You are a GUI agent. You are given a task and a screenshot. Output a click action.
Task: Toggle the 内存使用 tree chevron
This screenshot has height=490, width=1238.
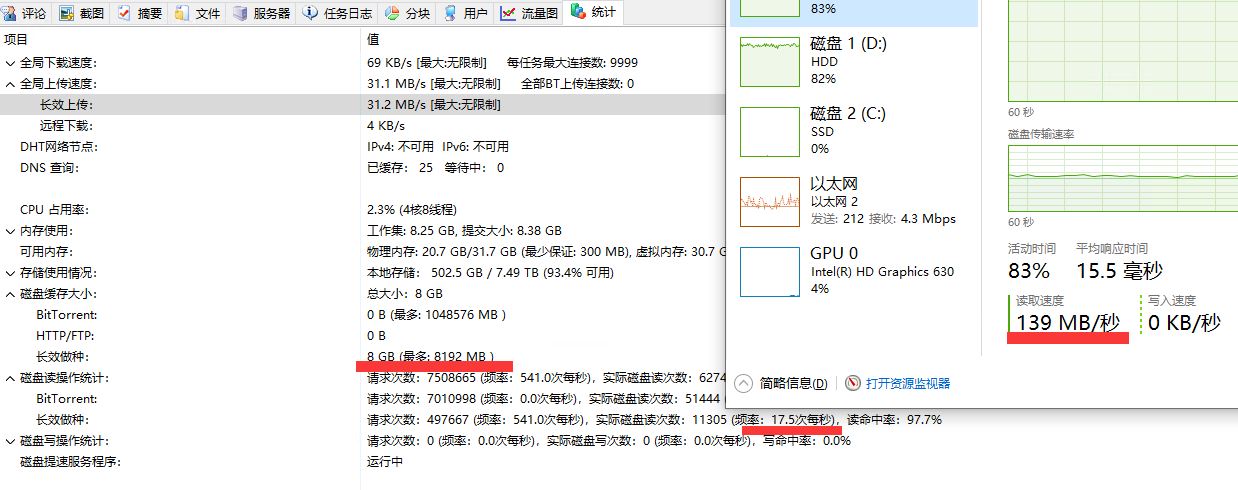click(10, 230)
